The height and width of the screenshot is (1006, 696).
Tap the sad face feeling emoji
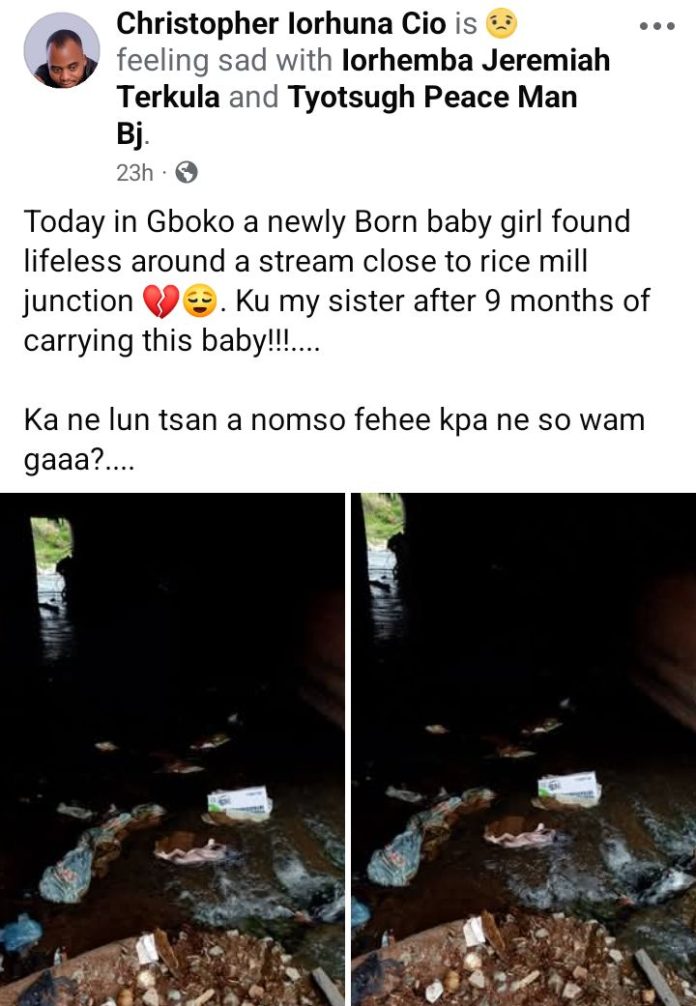coord(502,24)
